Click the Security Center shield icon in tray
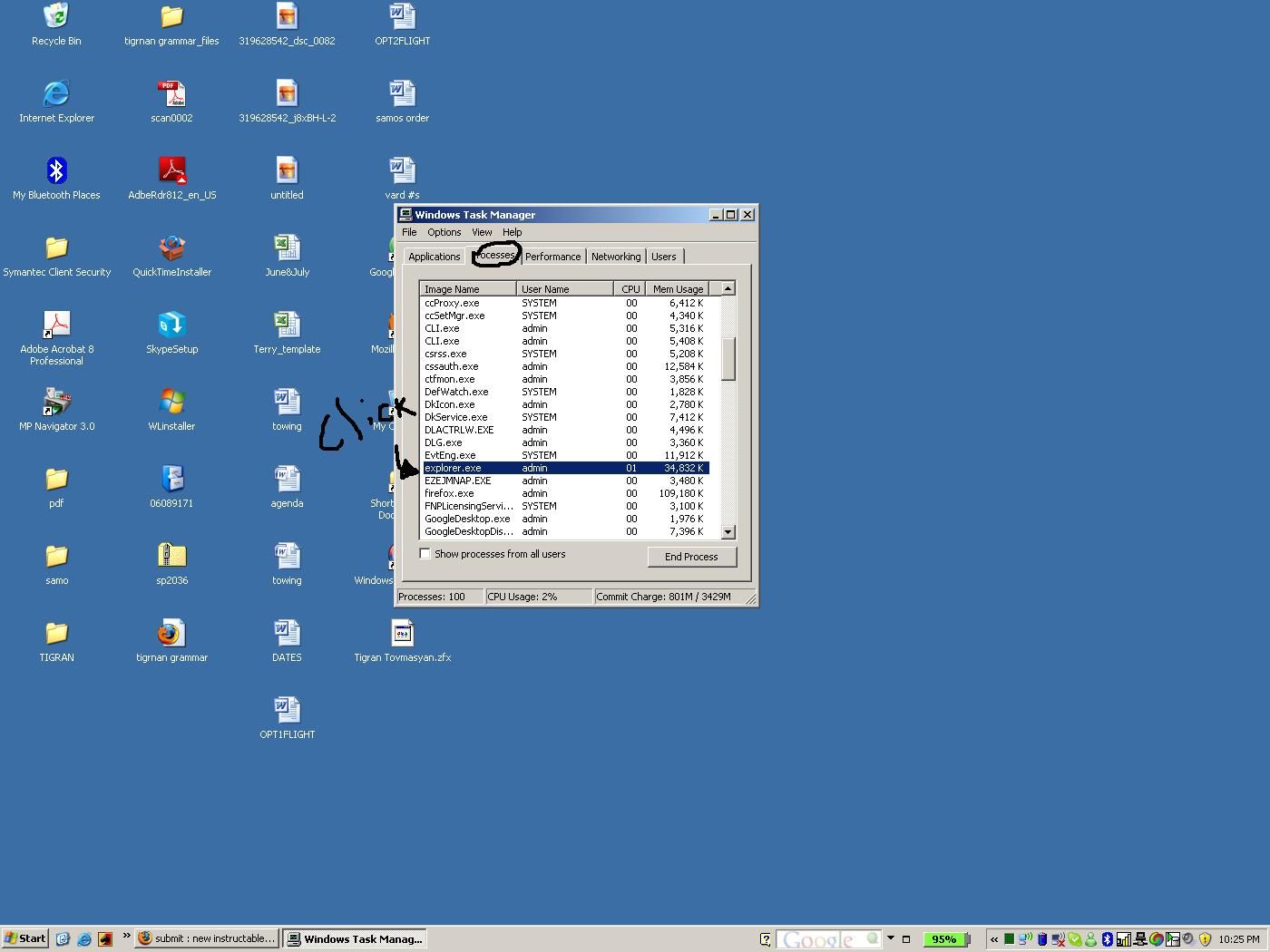1270x952 pixels. pyautogui.click(x=1206, y=939)
